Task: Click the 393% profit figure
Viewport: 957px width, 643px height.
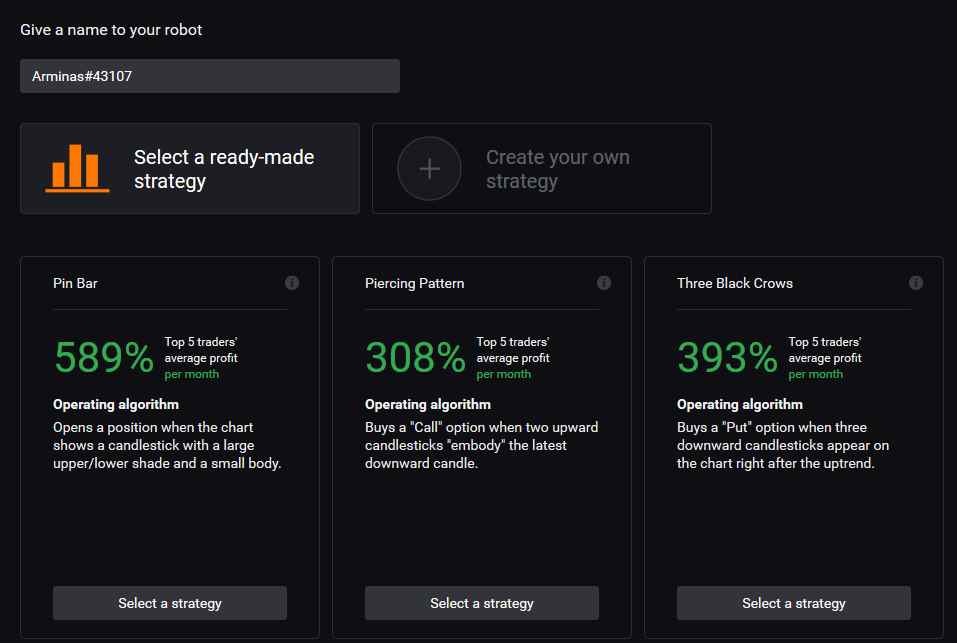Action: 728,357
